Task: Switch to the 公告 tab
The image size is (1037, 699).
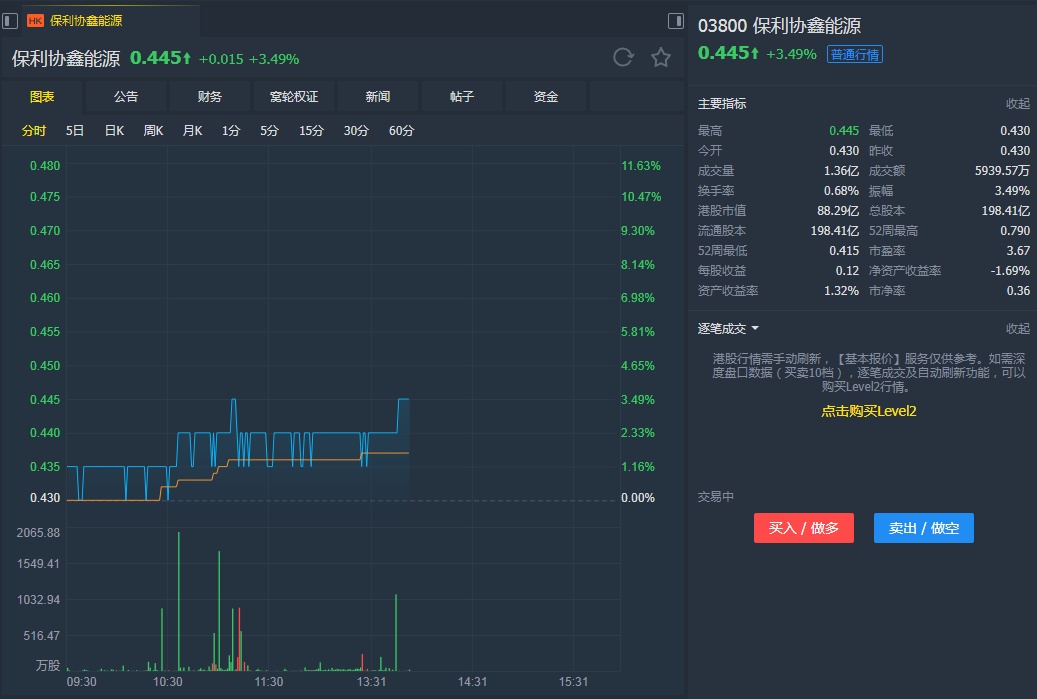Action: pyautogui.click(x=126, y=97)
